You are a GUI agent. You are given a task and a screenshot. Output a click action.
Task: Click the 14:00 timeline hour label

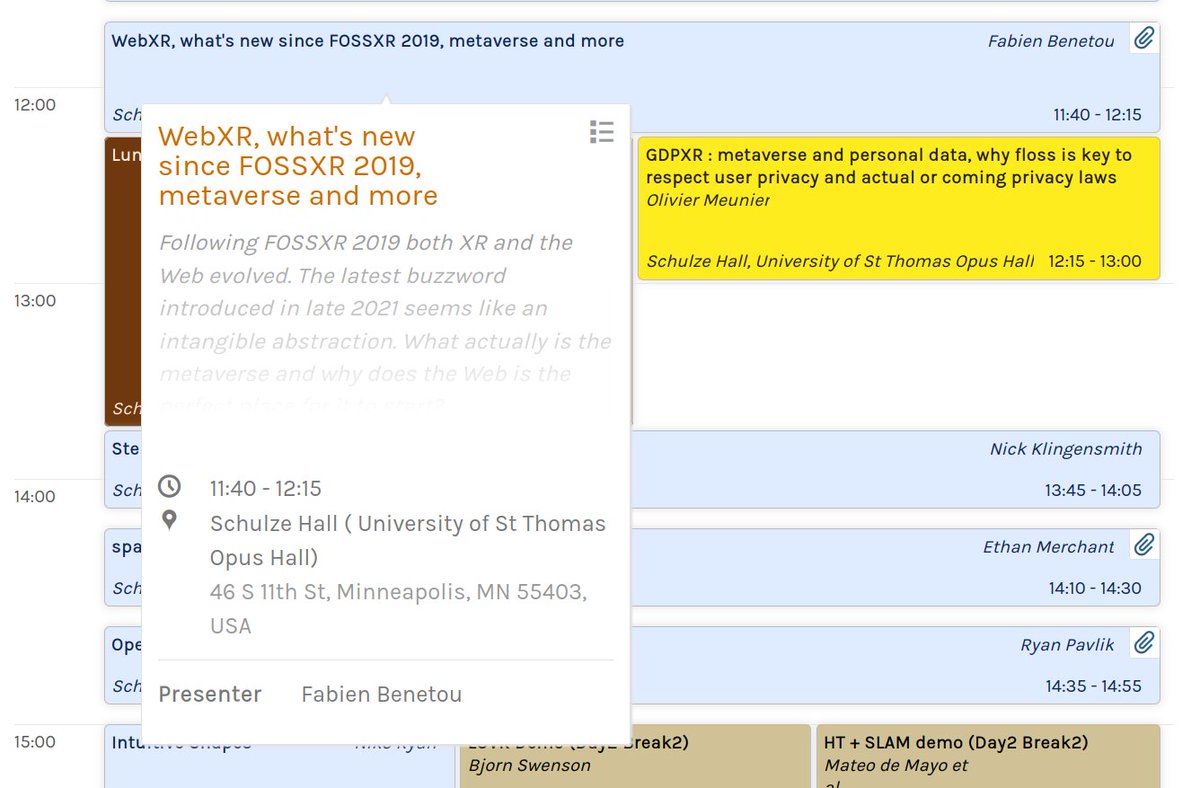click(x=35, y=496)
